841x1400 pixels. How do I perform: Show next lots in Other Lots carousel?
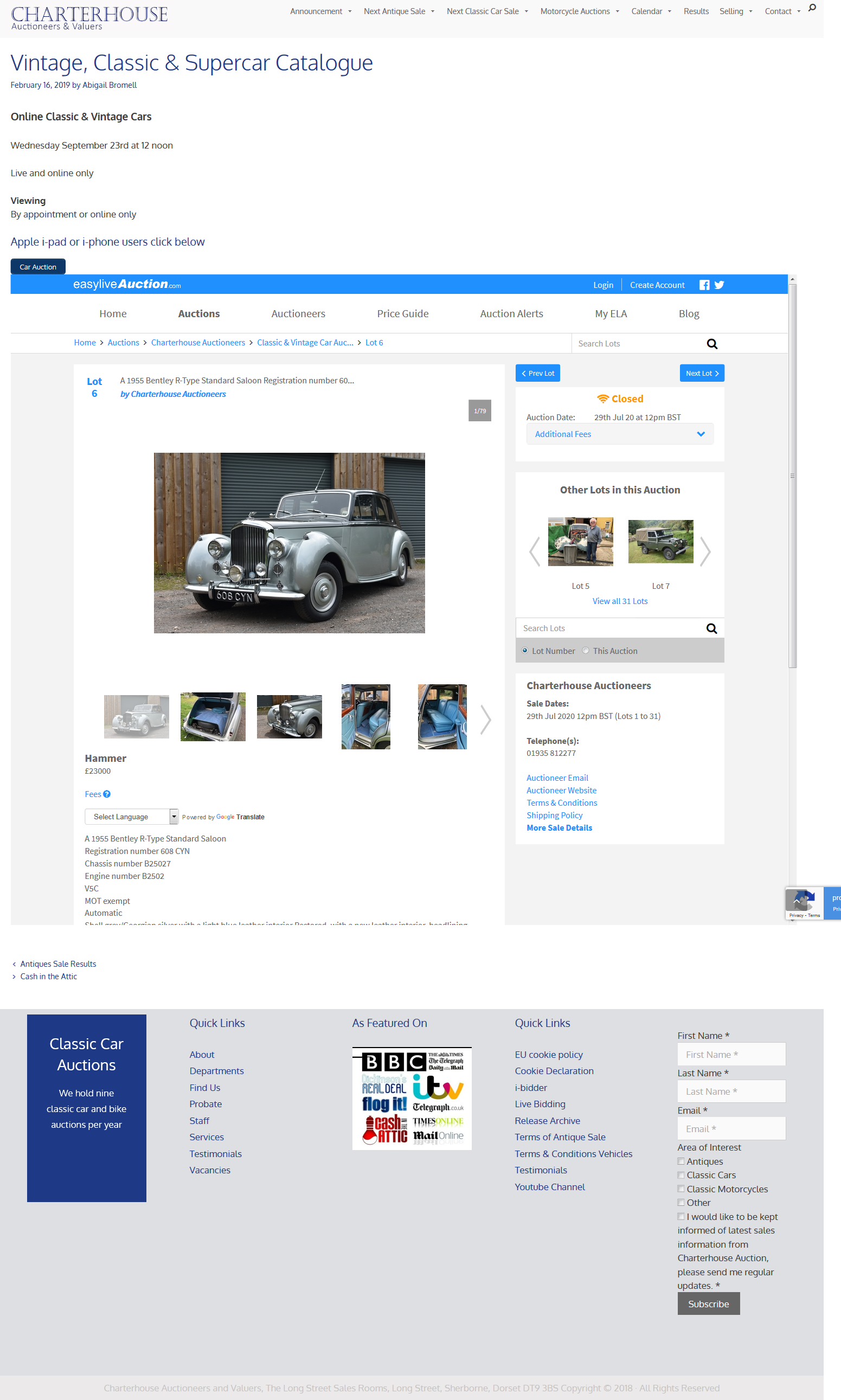click(x=705, y=551)
